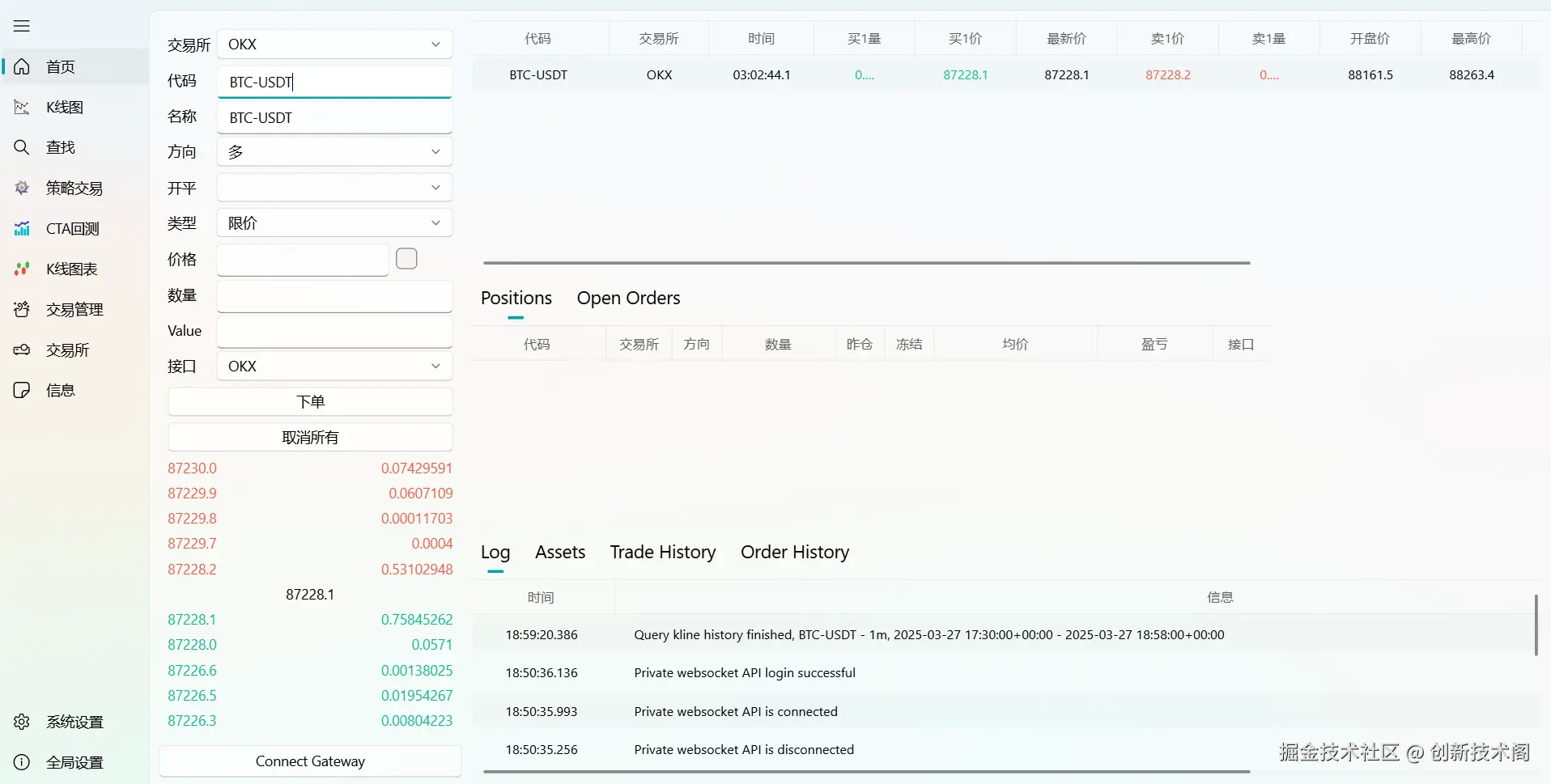Click the 卖1价 column header
Image resolution: width=1551 pixels, height=784 pixels.
pos(1167,39)
